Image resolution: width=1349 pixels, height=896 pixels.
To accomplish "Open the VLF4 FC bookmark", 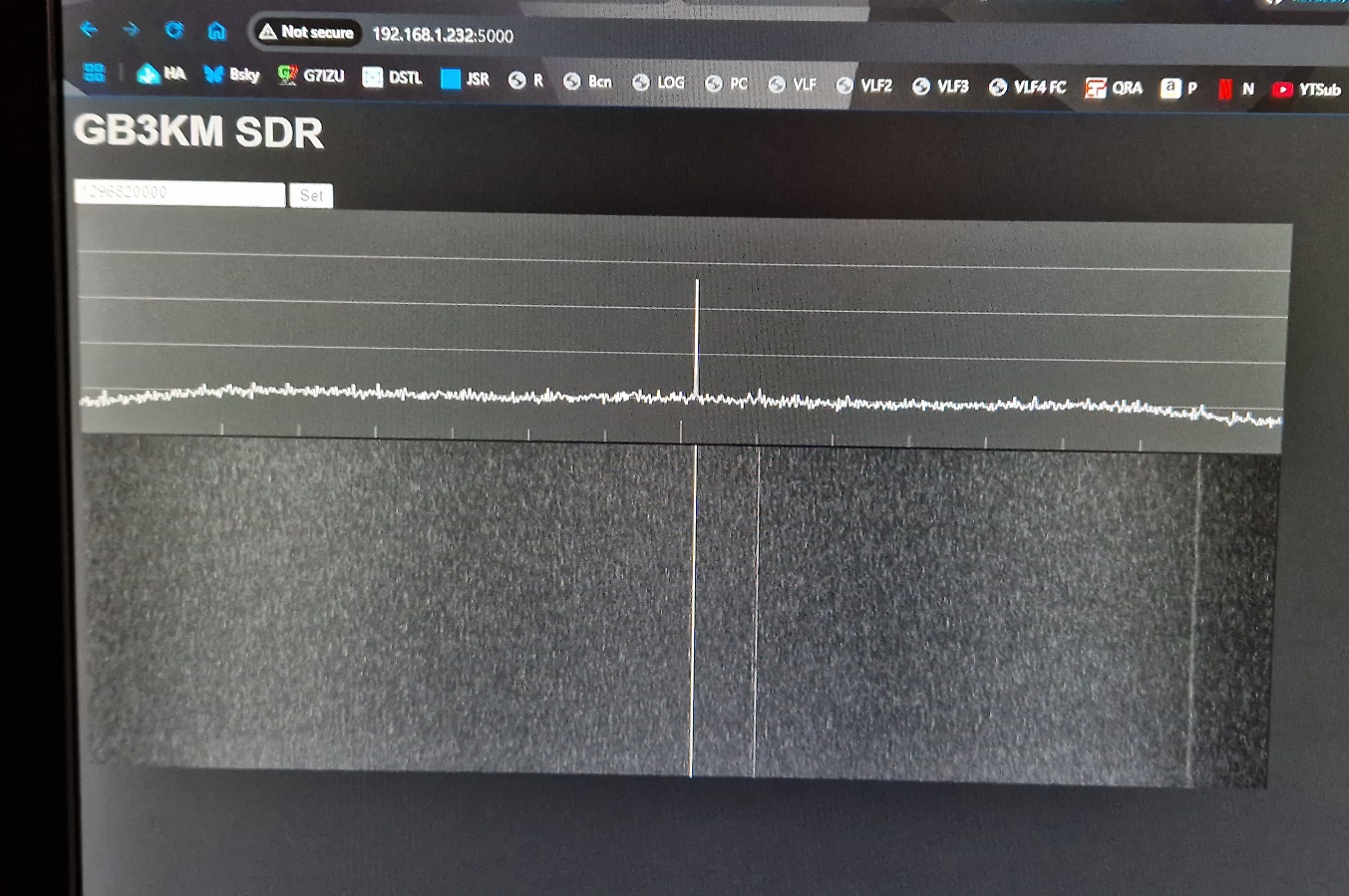I will pyautogui.click(x=1027, y=87).
